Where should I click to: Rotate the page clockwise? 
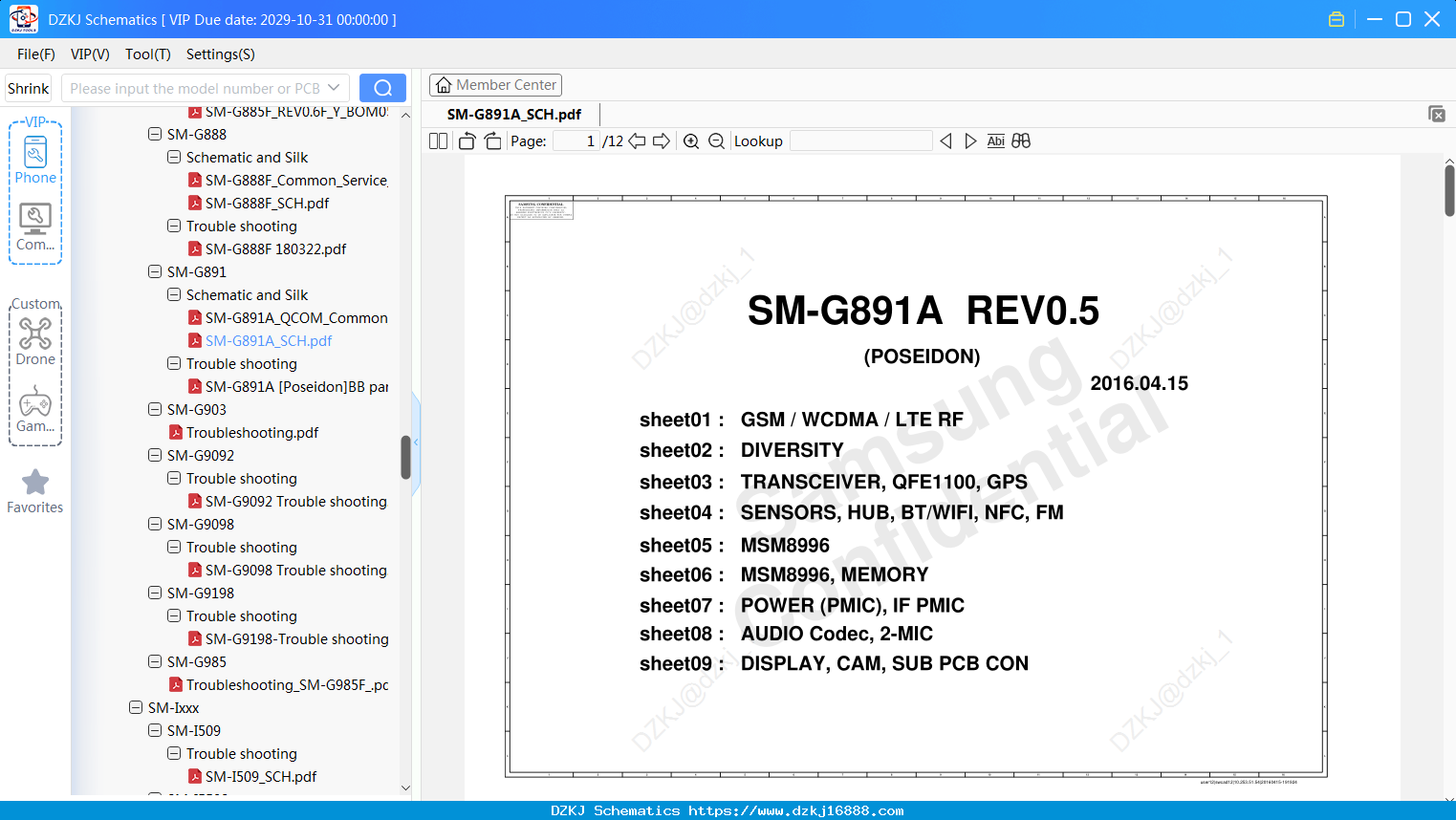pyautogui.click(x=492, y=140)
